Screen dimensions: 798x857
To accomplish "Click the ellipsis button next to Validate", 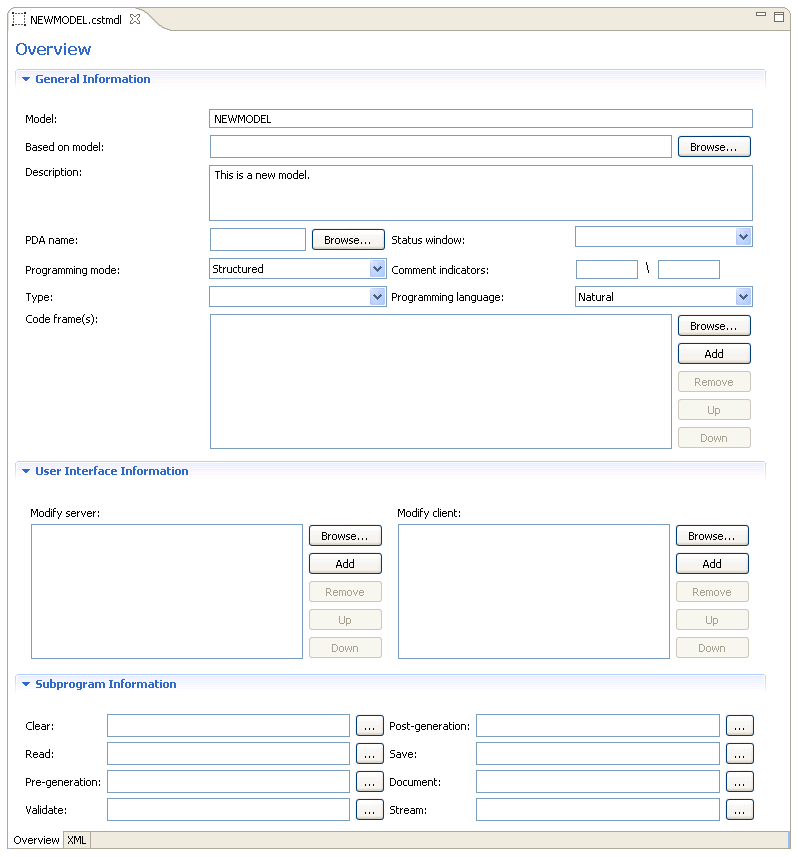I will click(x=370, y=810).
